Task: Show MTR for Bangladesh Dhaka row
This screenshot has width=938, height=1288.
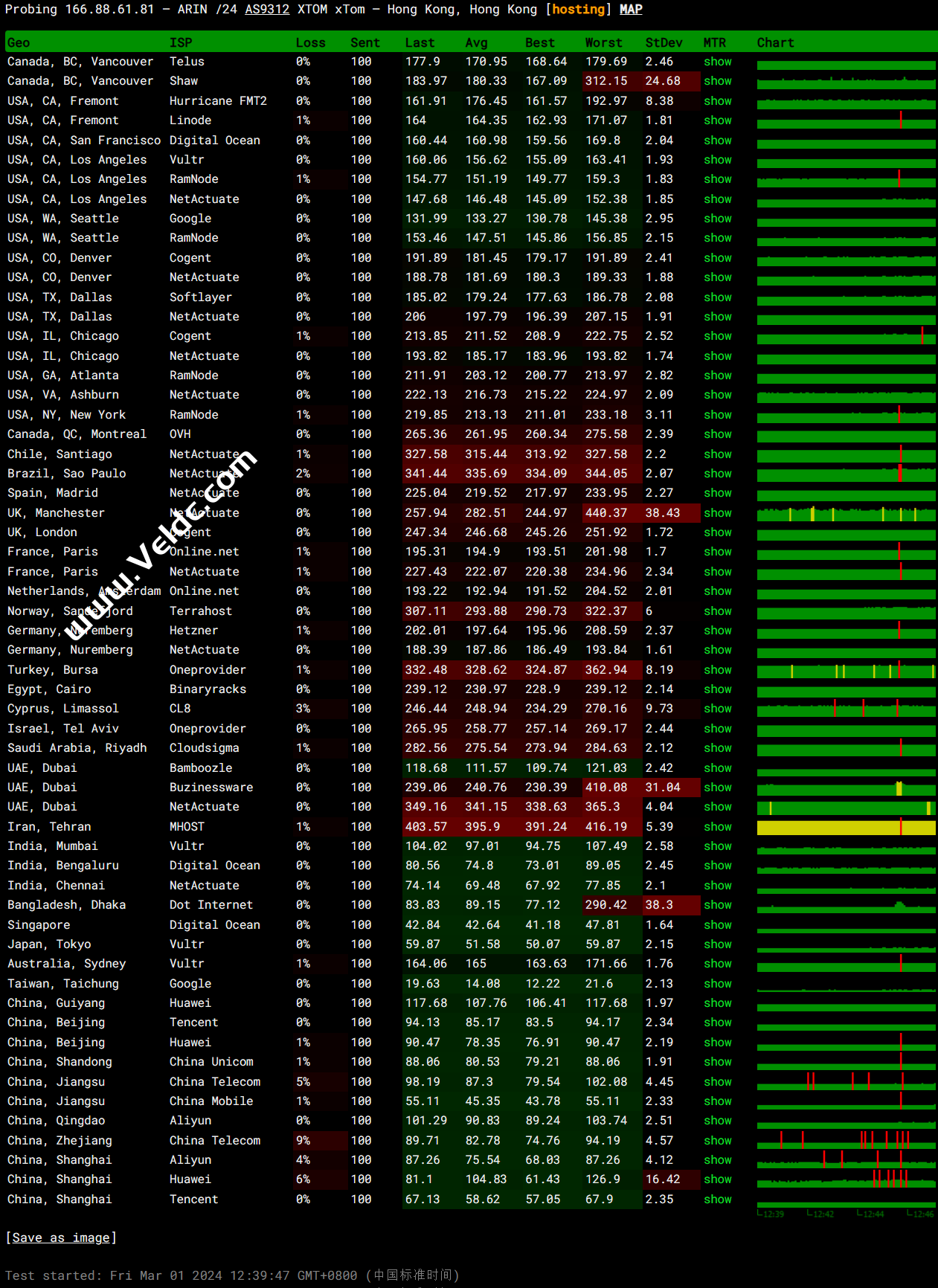Action: (718, 905)
